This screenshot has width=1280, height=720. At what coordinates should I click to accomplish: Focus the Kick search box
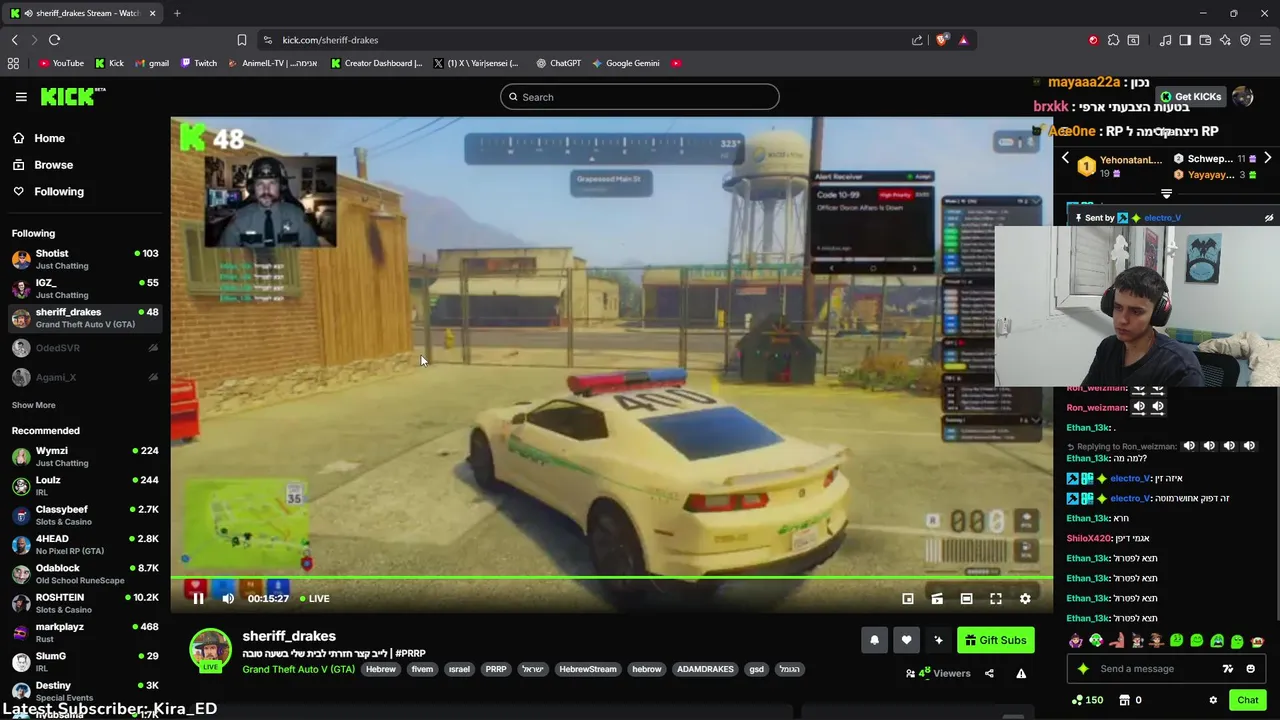640,97
